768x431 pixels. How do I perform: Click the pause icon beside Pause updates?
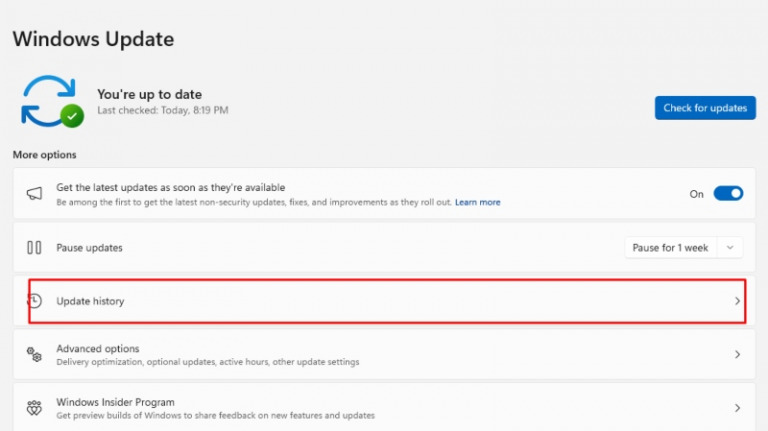coord(34,247)
